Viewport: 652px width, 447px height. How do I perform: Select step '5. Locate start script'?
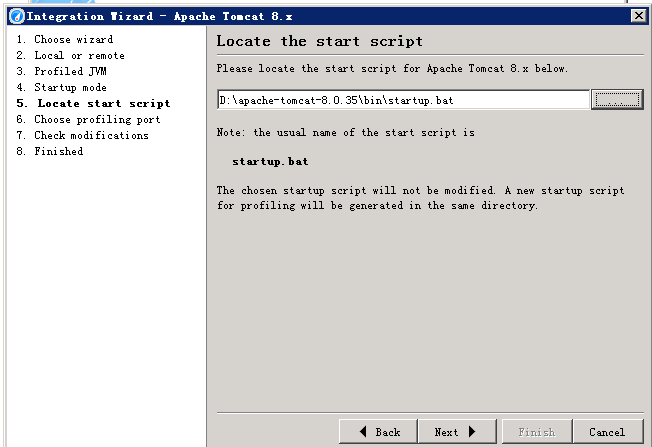94,104
